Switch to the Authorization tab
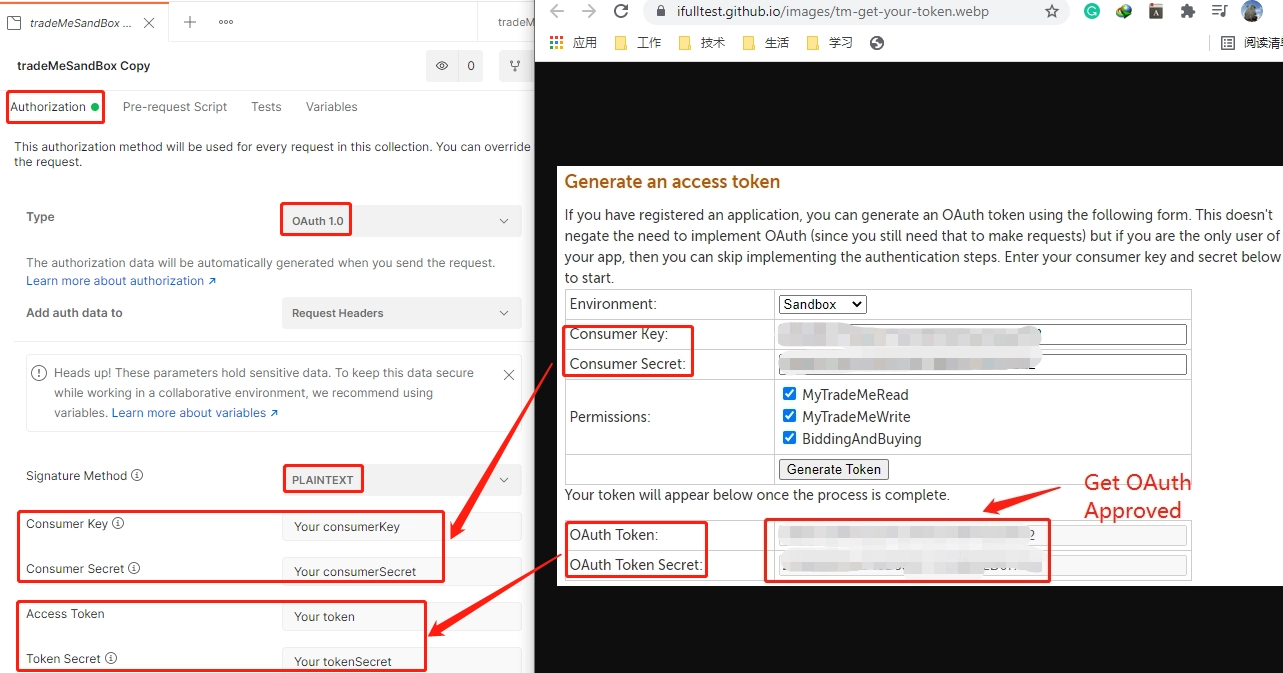This screenshot has width=1283, height=673. click(55, 107)
